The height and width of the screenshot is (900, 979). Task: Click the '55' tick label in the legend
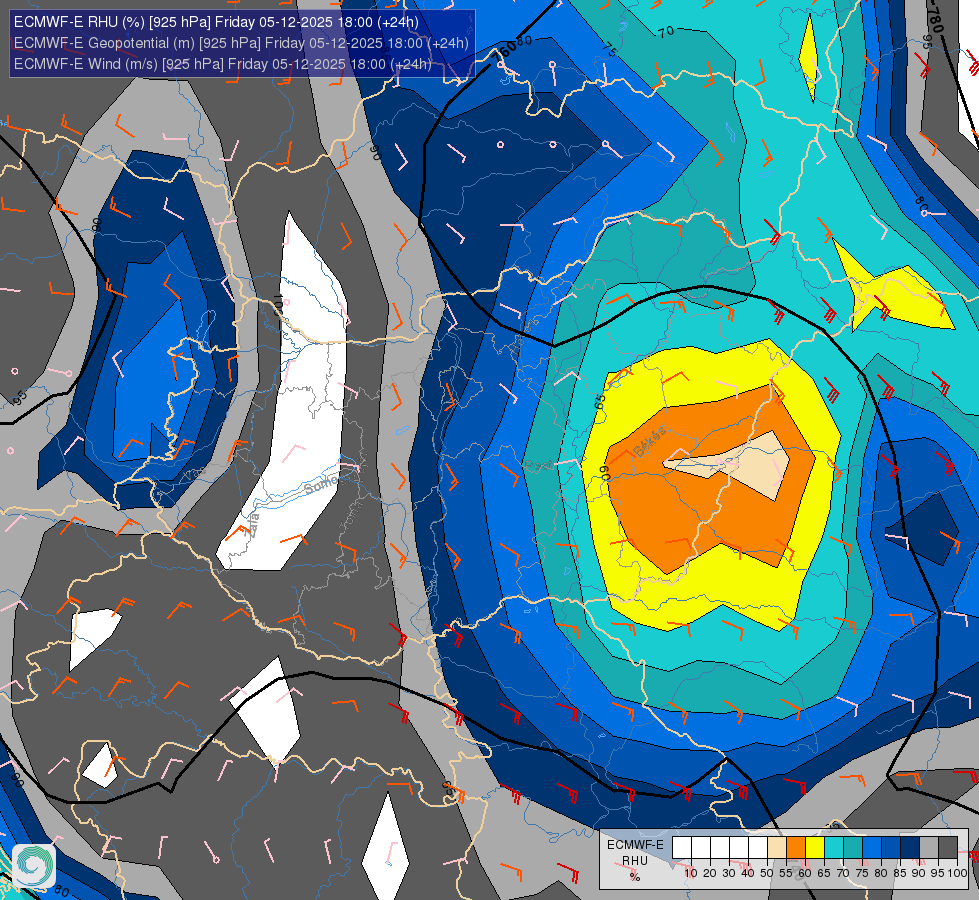(x=786, y=873)
